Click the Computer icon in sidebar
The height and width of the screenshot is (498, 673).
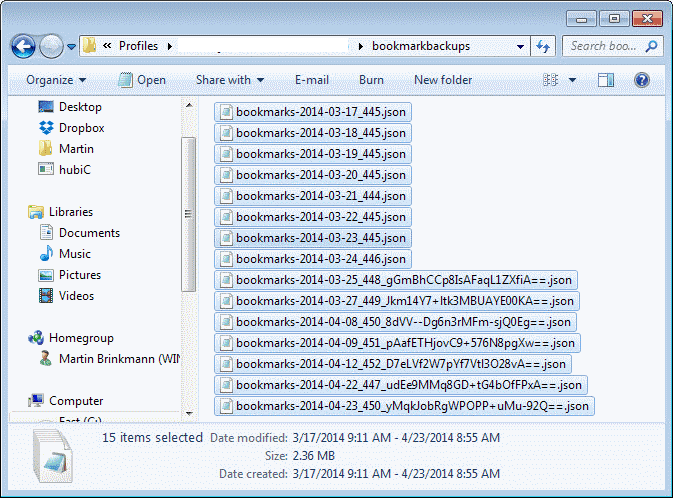pos(36,401)
